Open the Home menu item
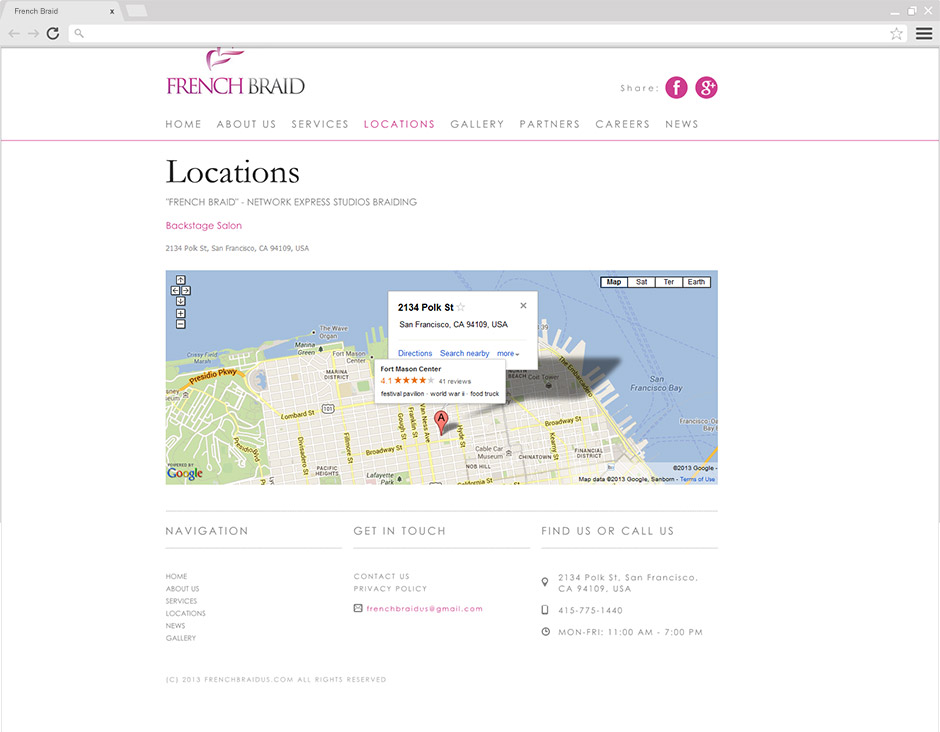This screenshot has height=732, width=940. pos(183,124)
